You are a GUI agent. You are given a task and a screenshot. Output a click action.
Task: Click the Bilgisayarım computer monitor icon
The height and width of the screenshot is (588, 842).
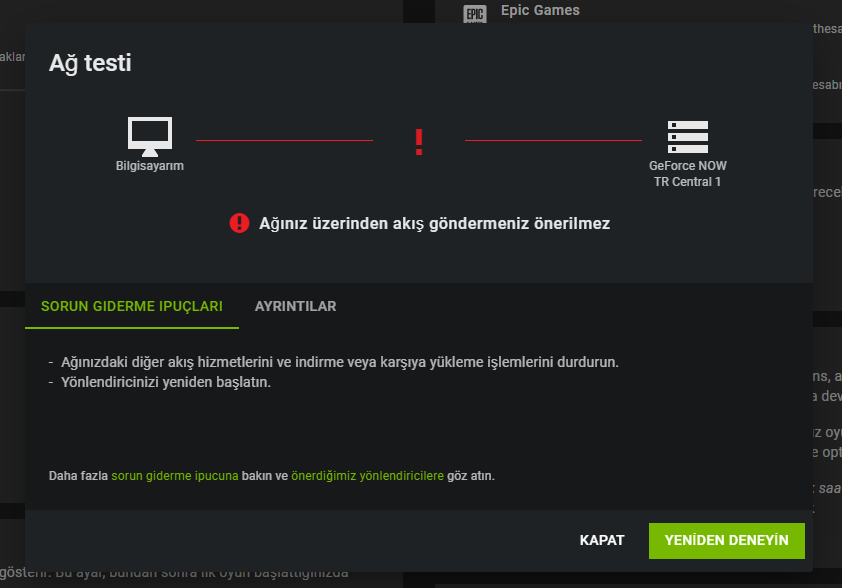coord(150,136)
